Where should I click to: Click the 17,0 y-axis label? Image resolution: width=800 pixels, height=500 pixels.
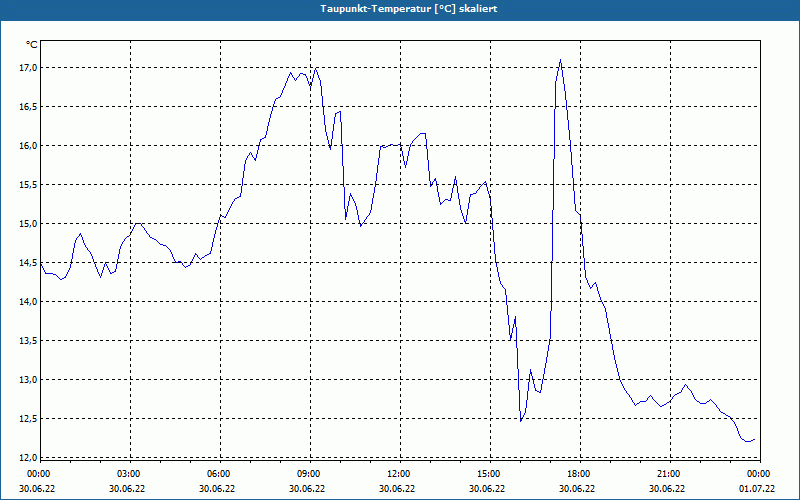click(27, 68)
